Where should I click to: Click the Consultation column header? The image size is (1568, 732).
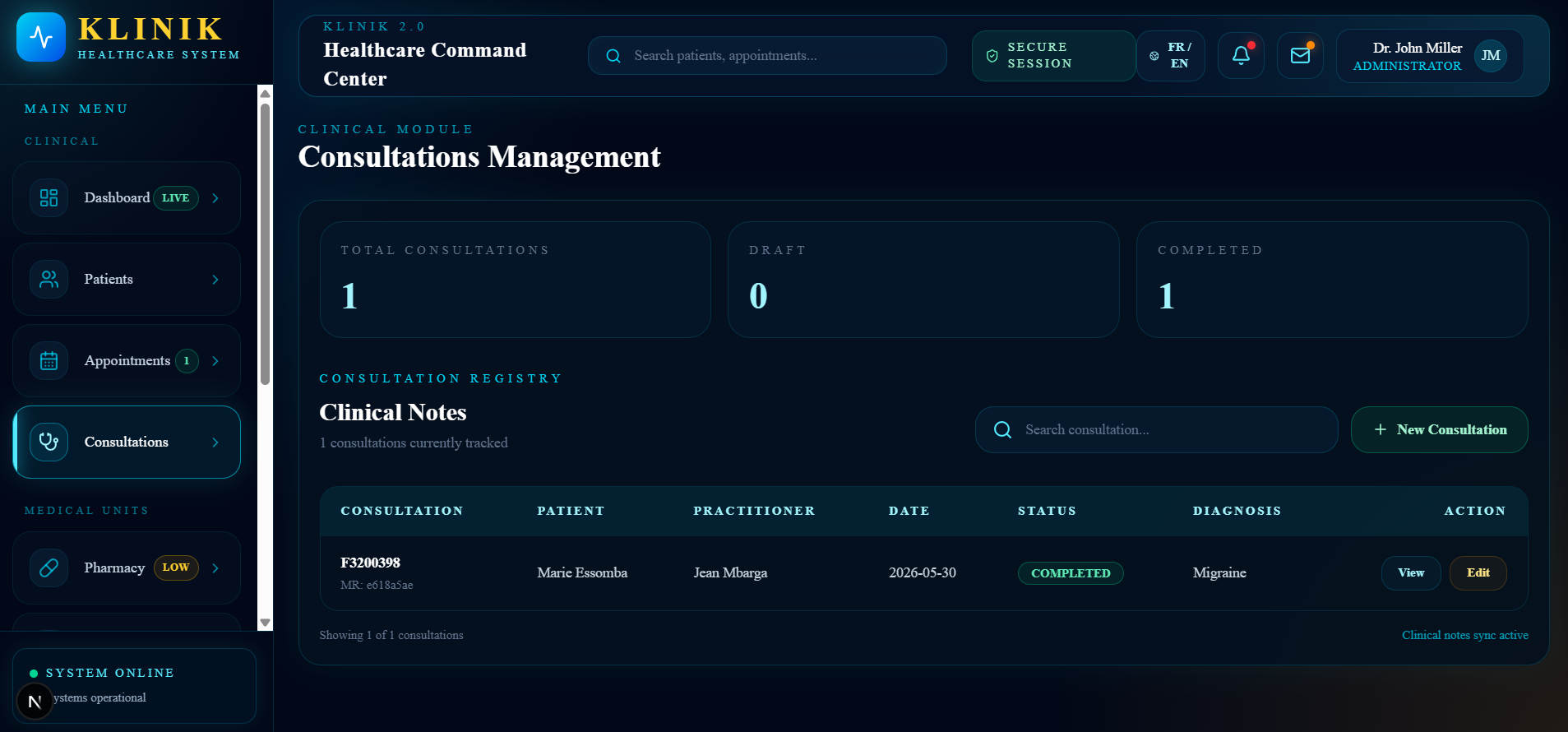click(402, 512)
